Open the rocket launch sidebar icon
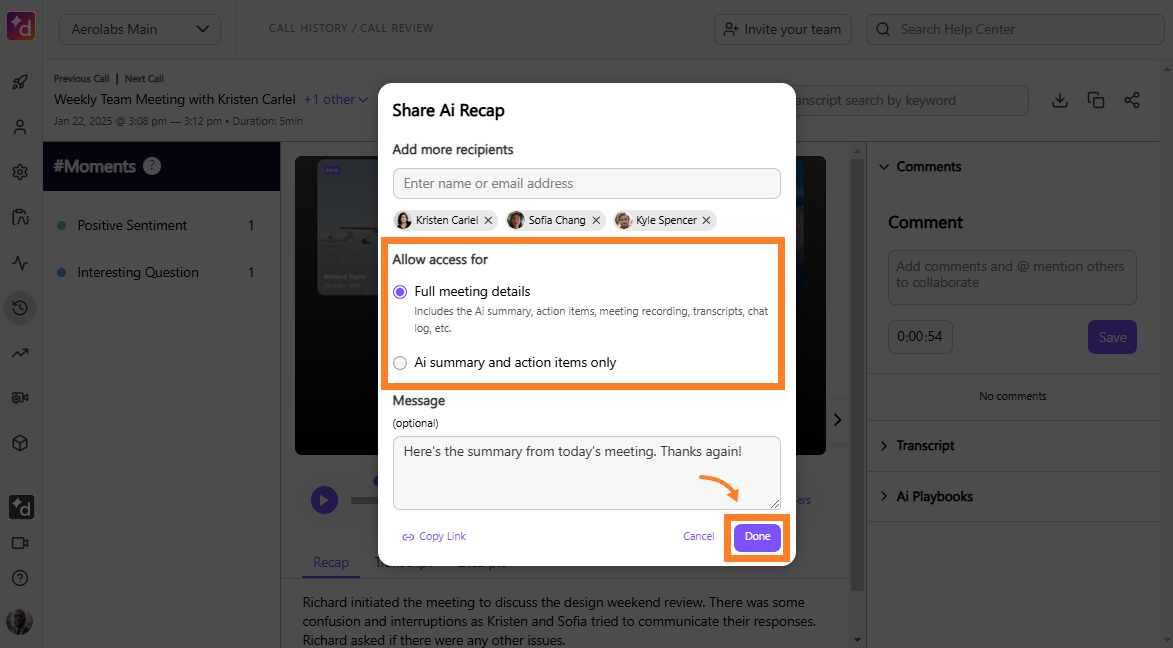Image resolution: width=1173 pixels, height=648 pixels. click(20, 82)
